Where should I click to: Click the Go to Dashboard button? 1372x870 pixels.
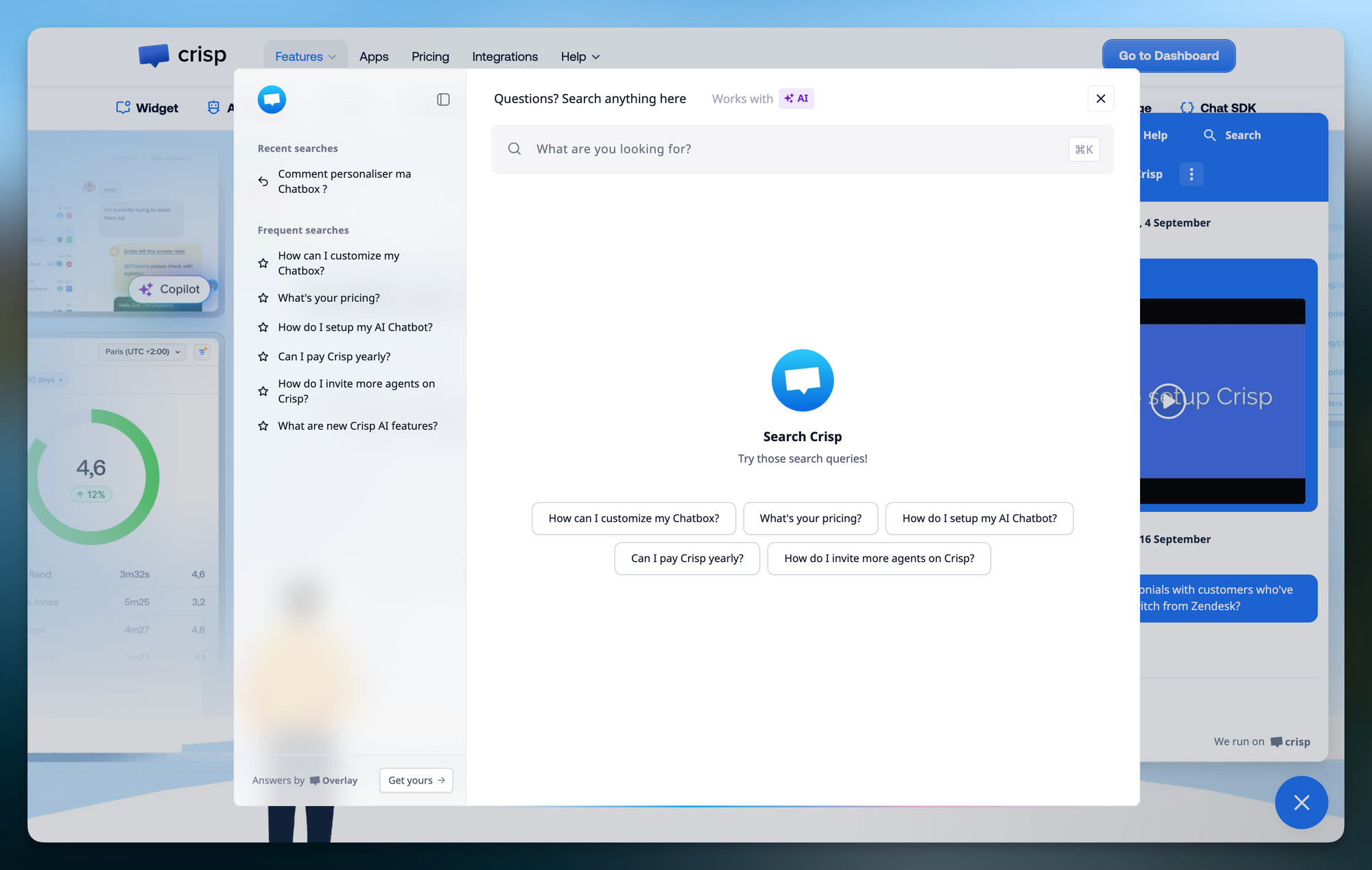(x=1168, y=56)
